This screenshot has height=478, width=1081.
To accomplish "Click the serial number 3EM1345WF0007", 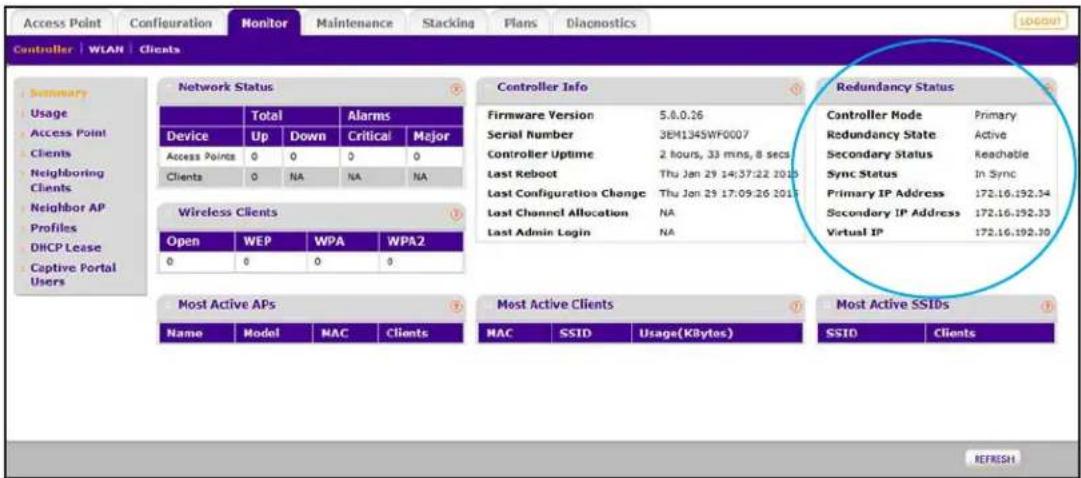I will [704, 135].
